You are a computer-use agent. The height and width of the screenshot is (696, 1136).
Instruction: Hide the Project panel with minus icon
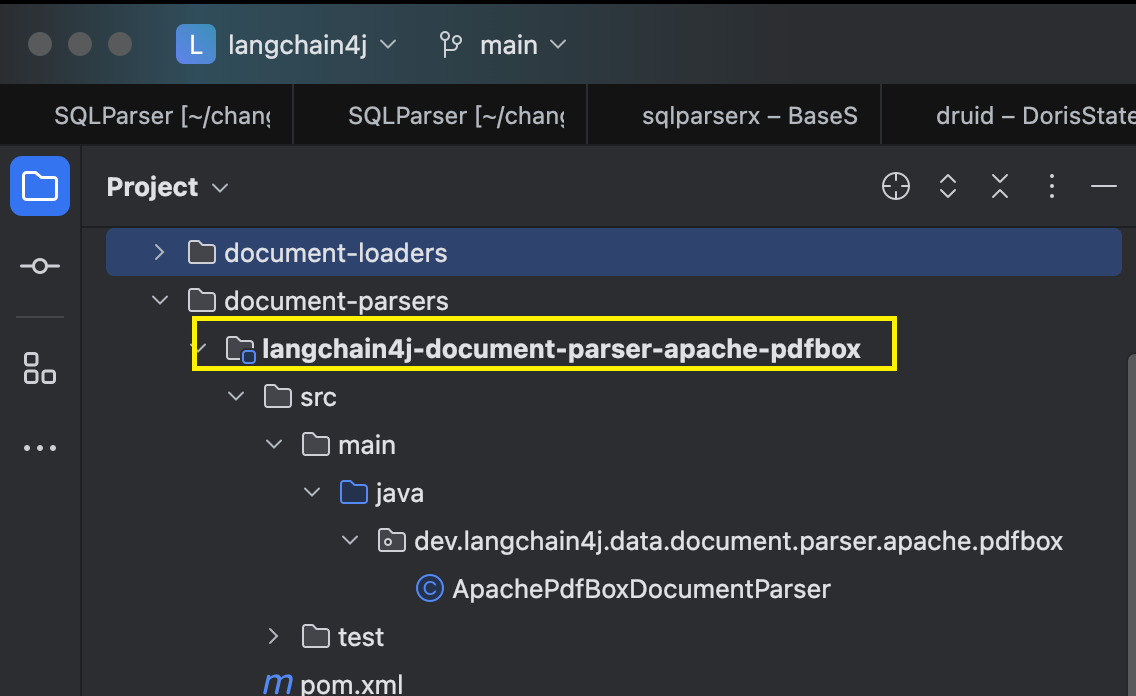[x=1103, y=186]
